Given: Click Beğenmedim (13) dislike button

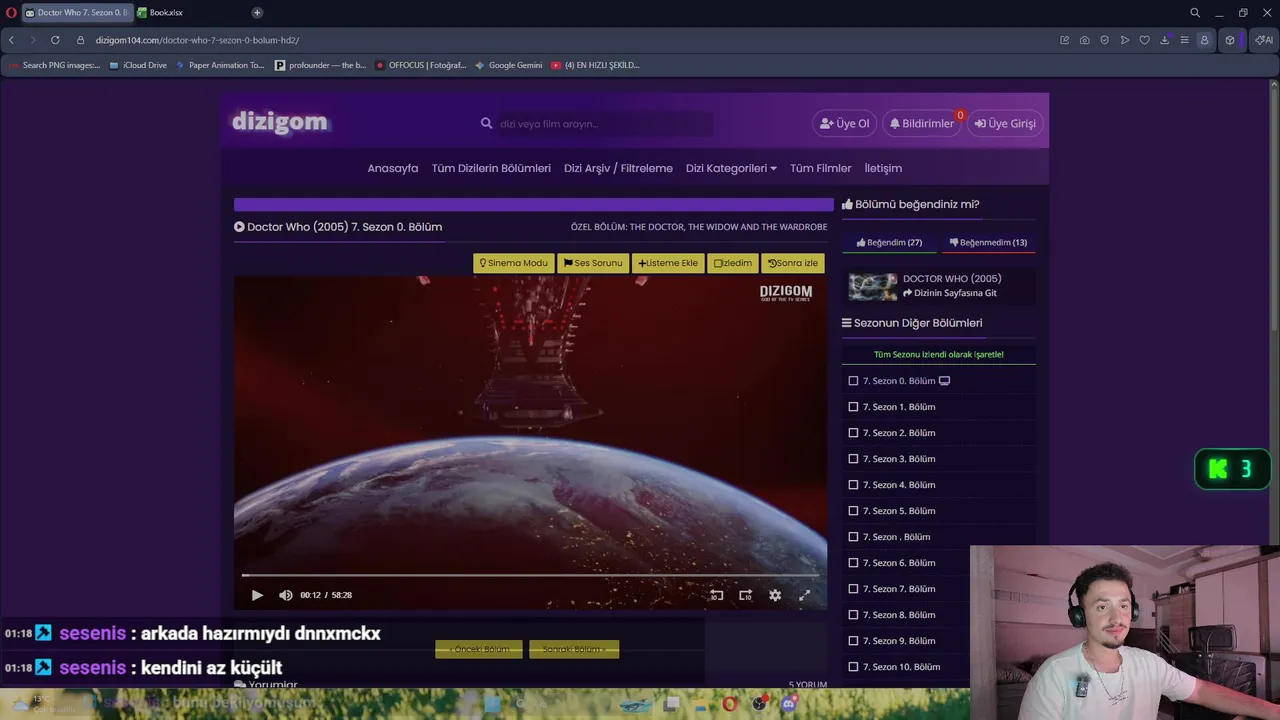Looking at the screenshot, I should tap(988, 242).
